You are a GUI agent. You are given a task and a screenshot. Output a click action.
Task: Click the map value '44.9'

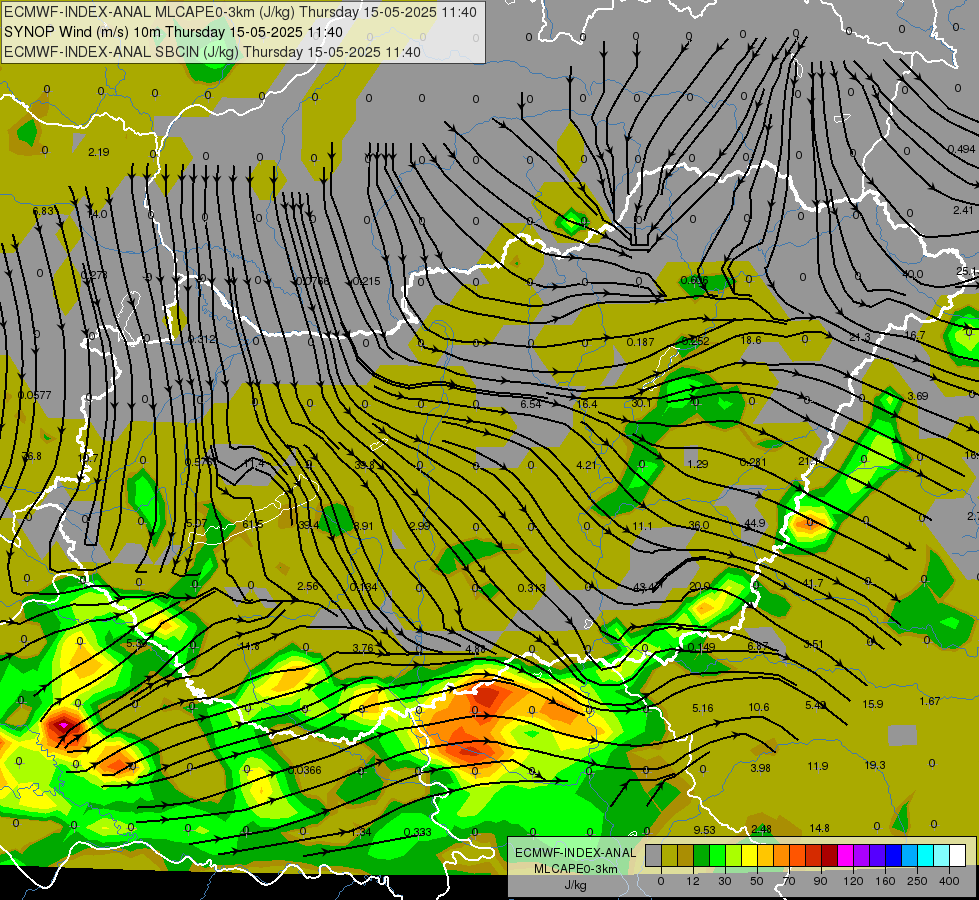click(755, 523)
